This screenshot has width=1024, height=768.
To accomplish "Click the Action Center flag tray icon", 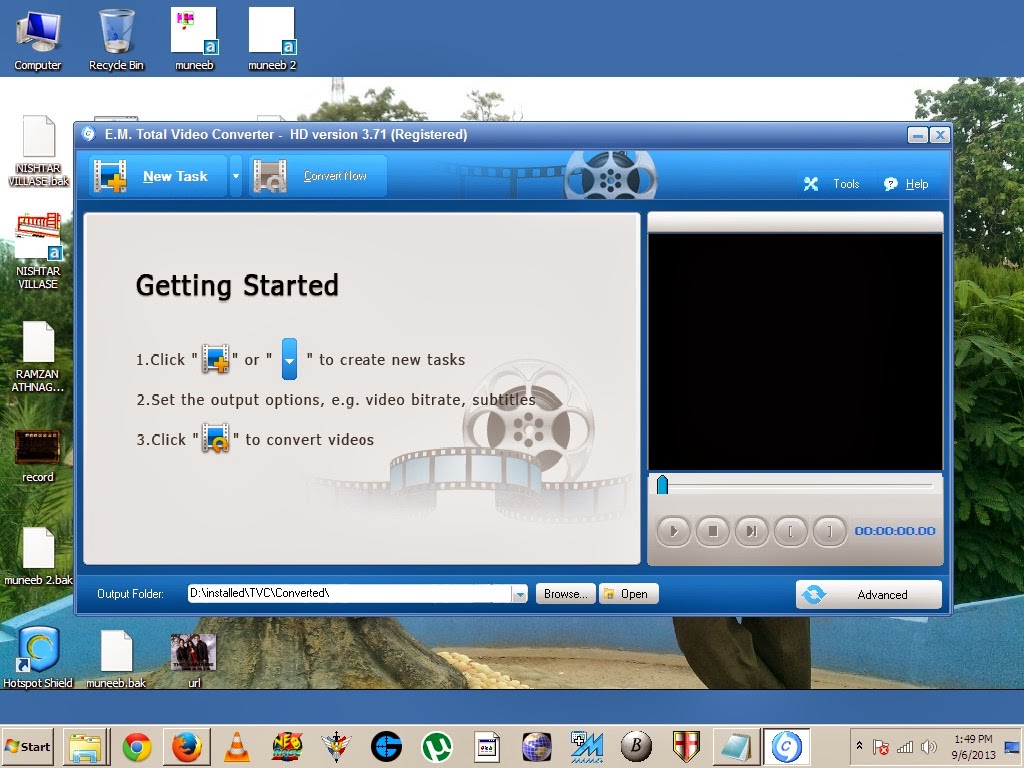I will 880,746.
